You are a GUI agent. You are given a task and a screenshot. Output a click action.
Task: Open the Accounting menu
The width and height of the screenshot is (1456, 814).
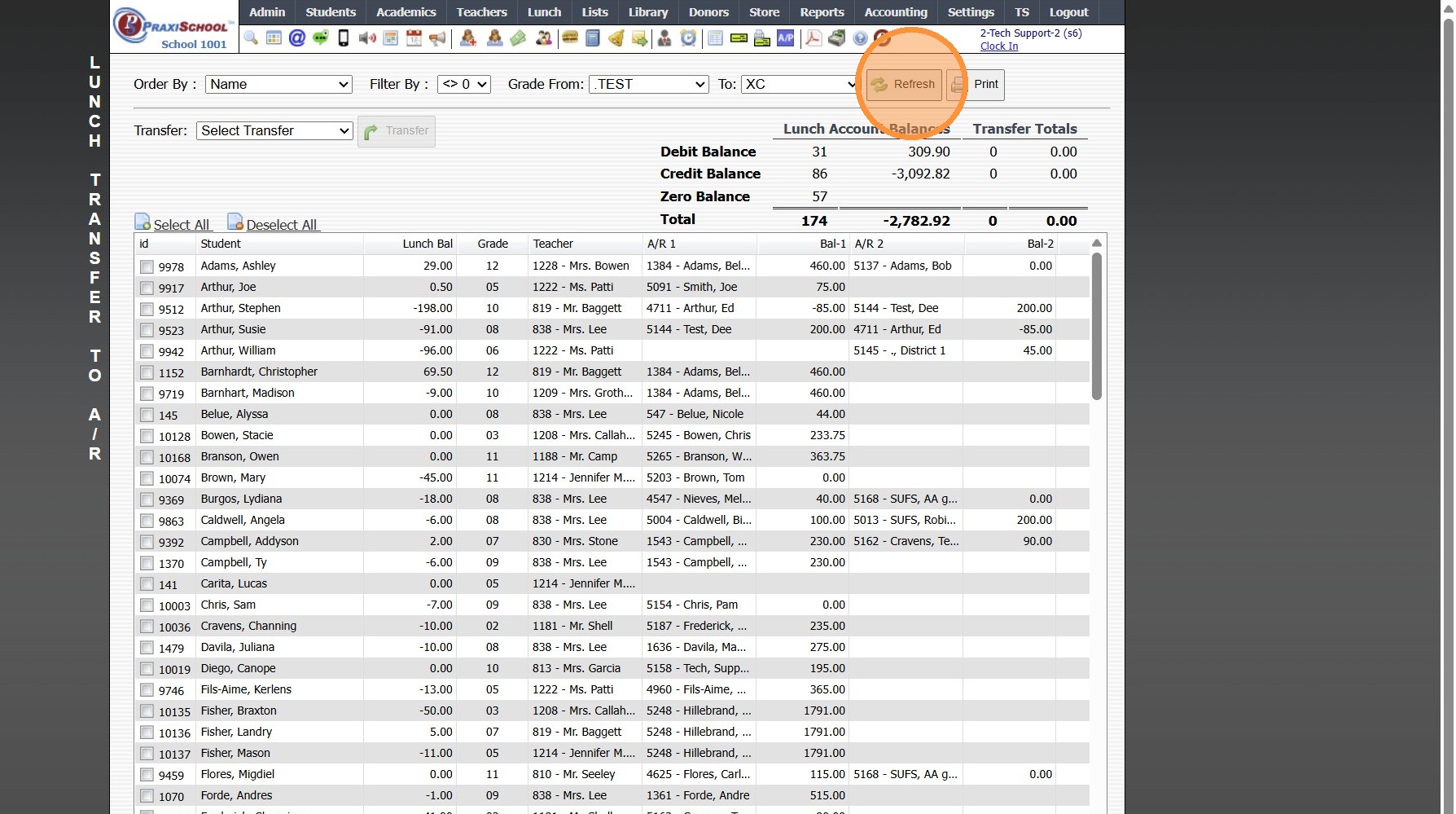[896, 12]
